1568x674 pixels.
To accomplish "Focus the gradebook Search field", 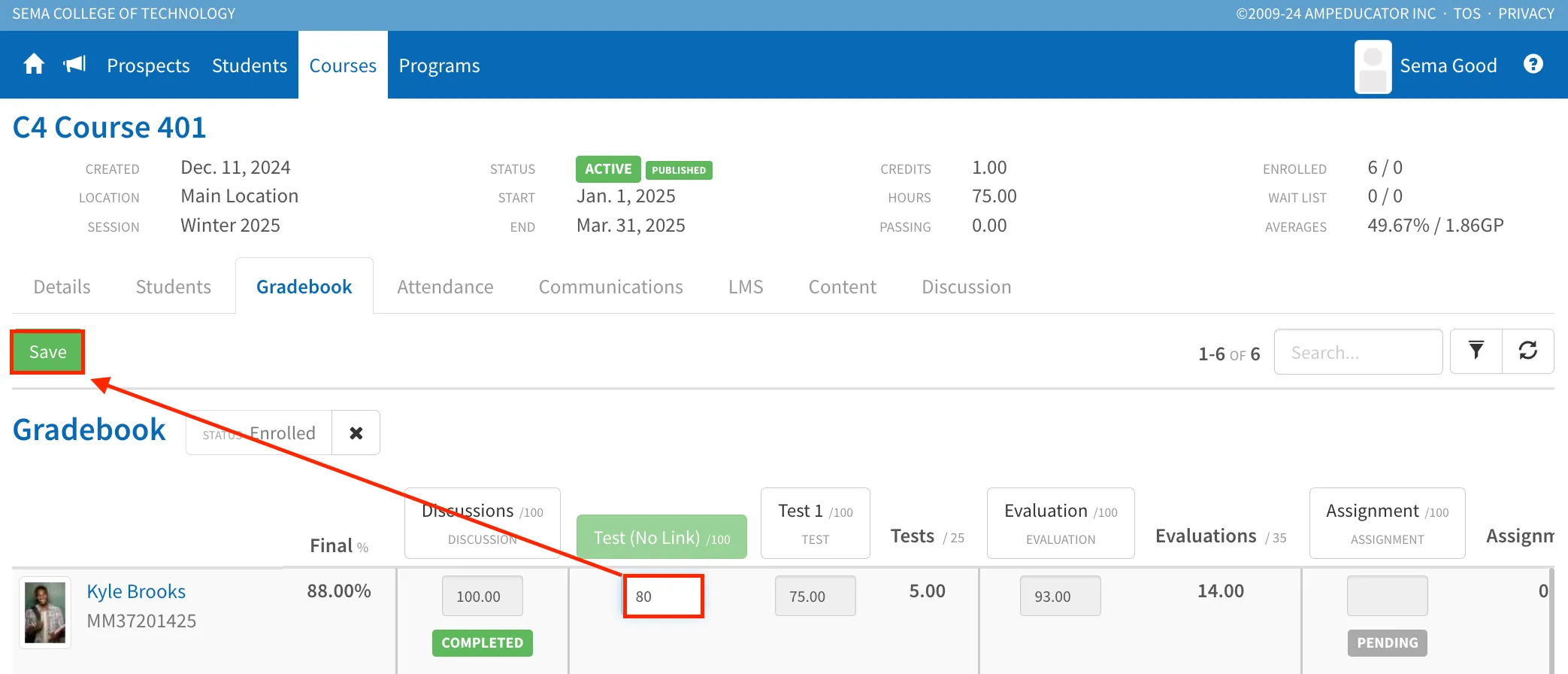I will (1358, 351).
